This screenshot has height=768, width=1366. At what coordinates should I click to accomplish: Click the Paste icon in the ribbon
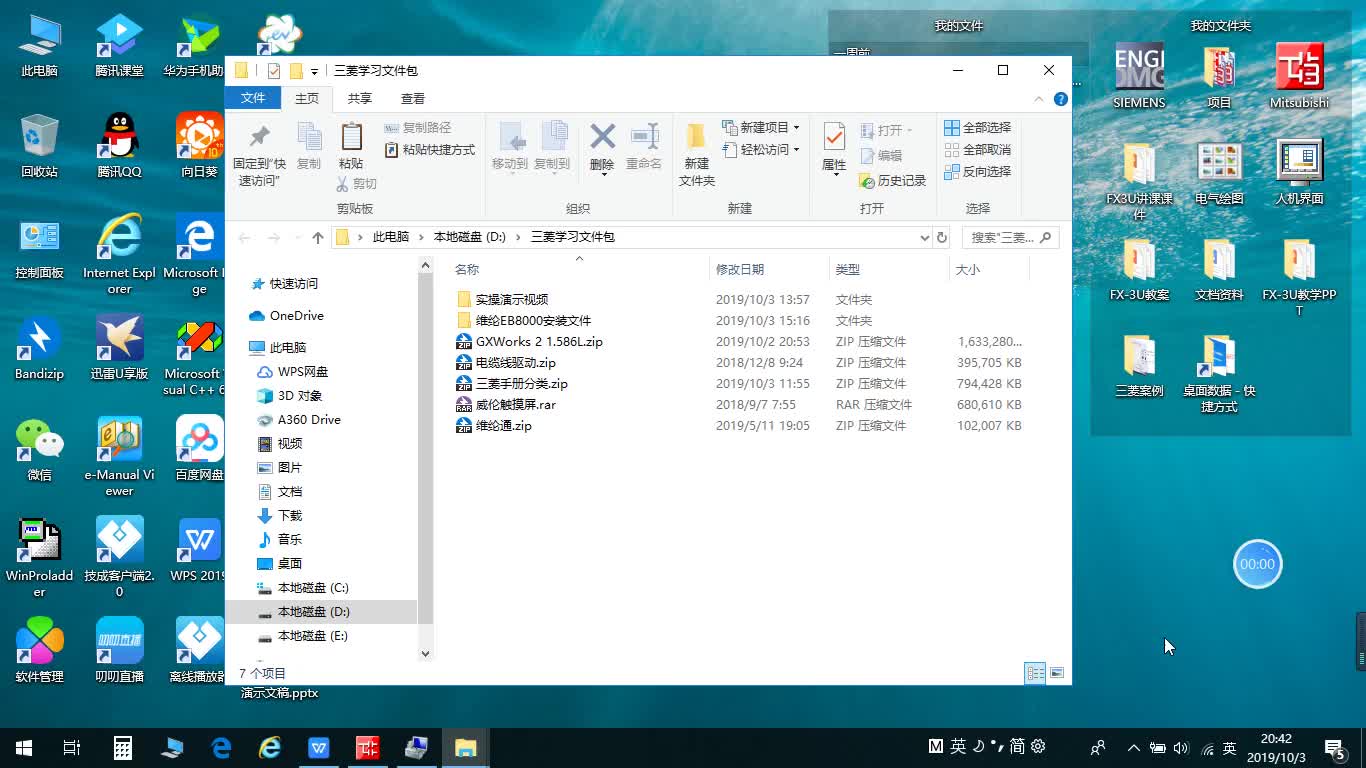[x=351, y=137]
